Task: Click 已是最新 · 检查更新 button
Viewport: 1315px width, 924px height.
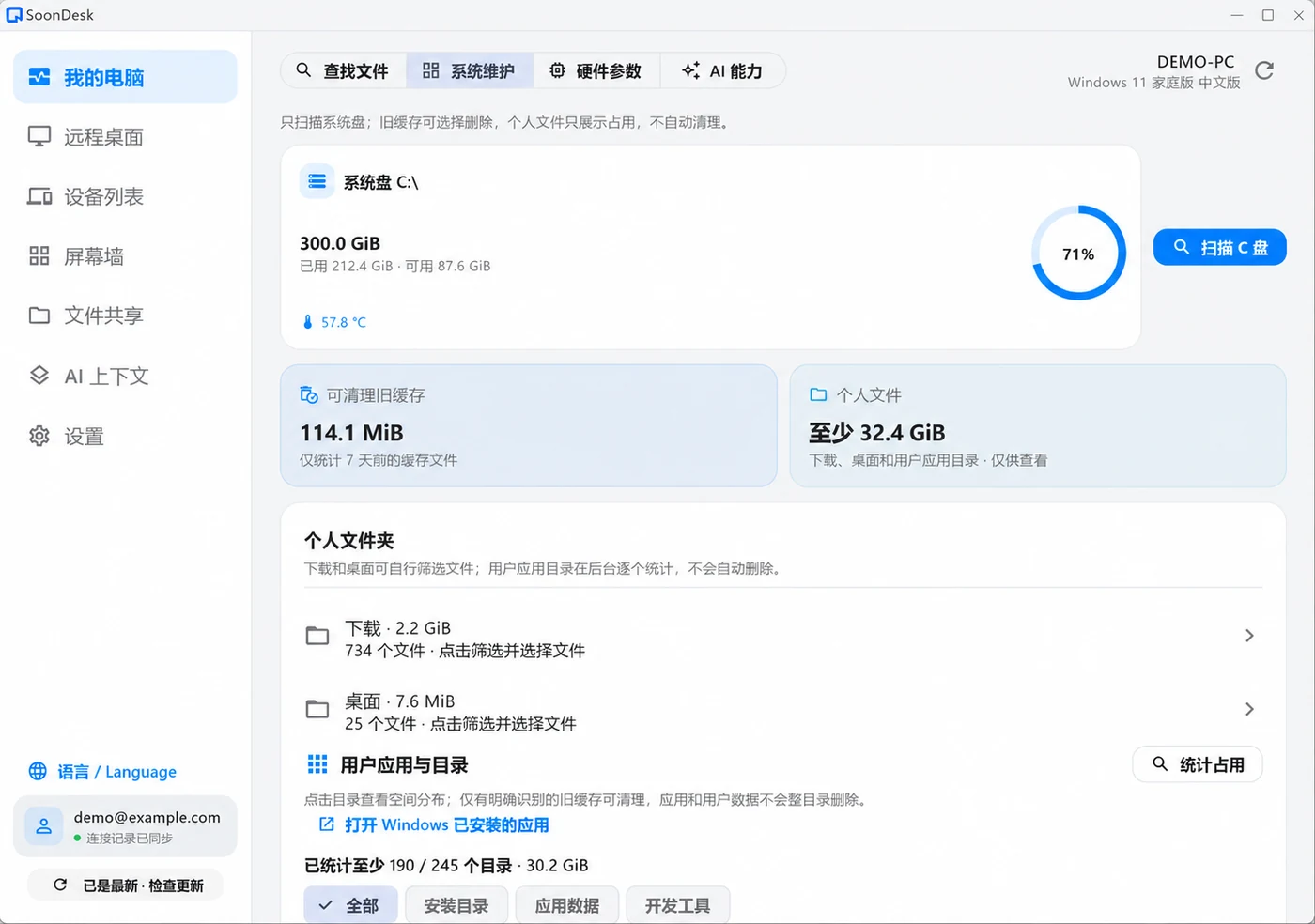Action: (125, 885)
